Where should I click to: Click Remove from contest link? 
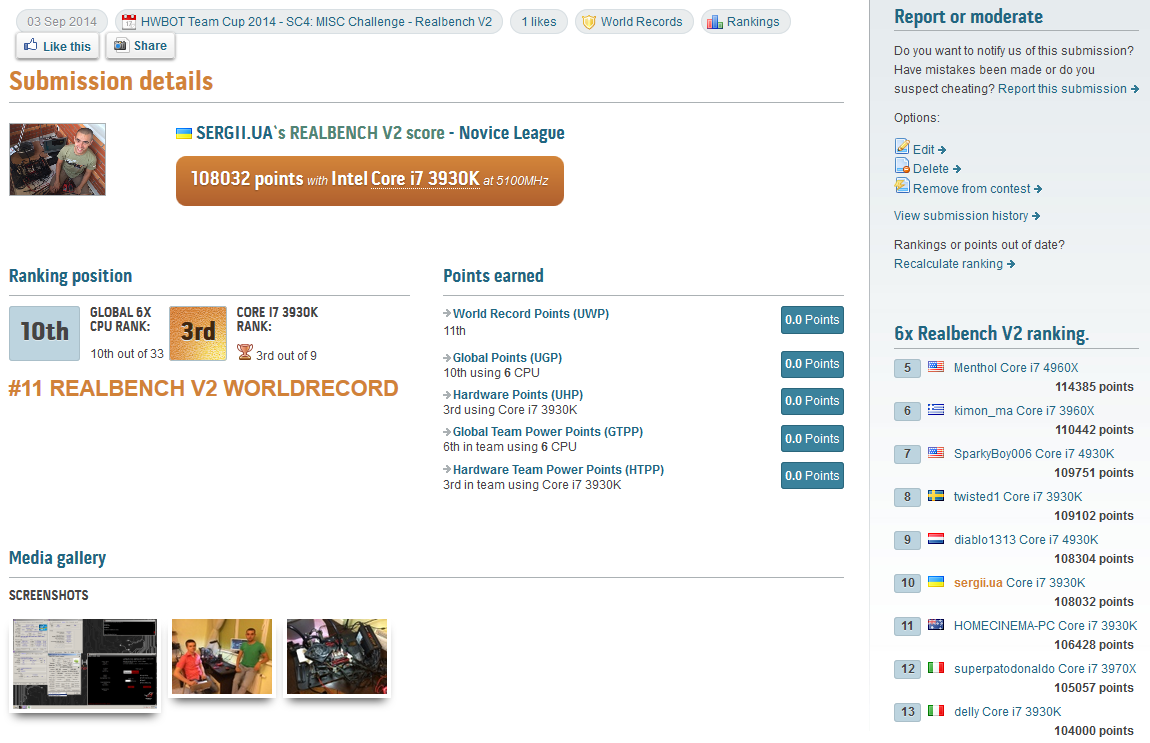pyautogui.click(x=977, y=189)
